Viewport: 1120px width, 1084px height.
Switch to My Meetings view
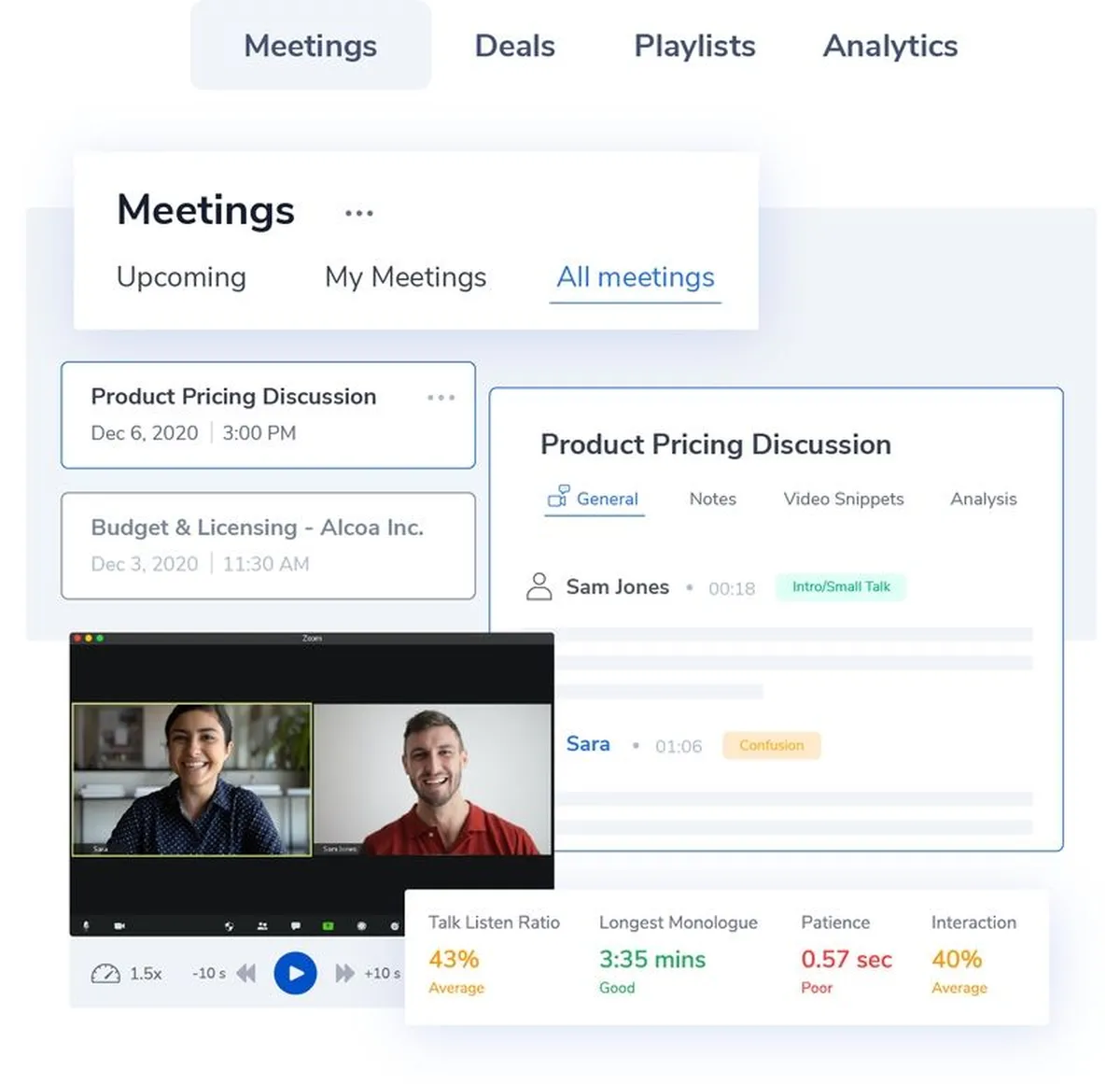pyautogui.click(x=405, y=277)
